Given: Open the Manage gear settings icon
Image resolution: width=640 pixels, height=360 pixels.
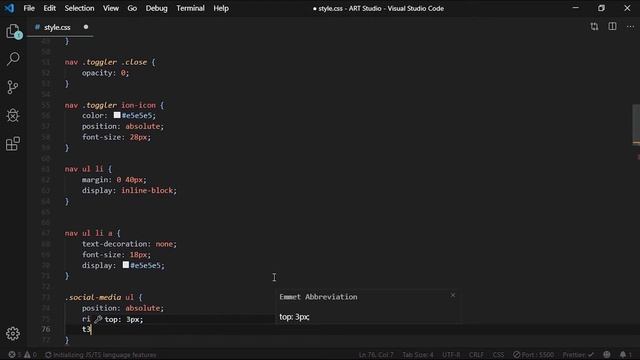Looking at the screenshot, I should [x=13, y=334].
